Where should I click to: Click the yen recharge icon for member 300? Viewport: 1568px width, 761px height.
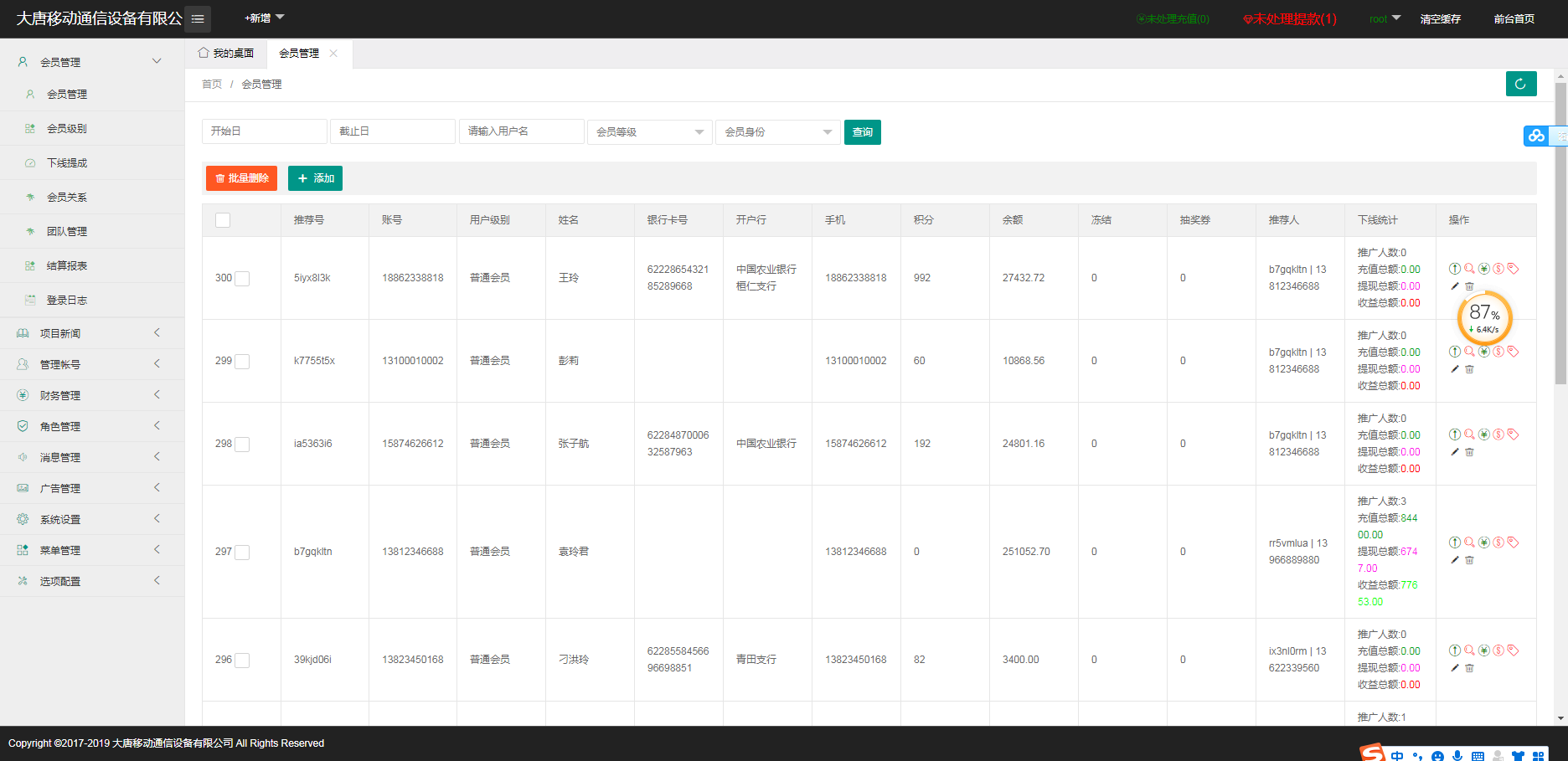pyautogui.click(x=1483, y=269)
